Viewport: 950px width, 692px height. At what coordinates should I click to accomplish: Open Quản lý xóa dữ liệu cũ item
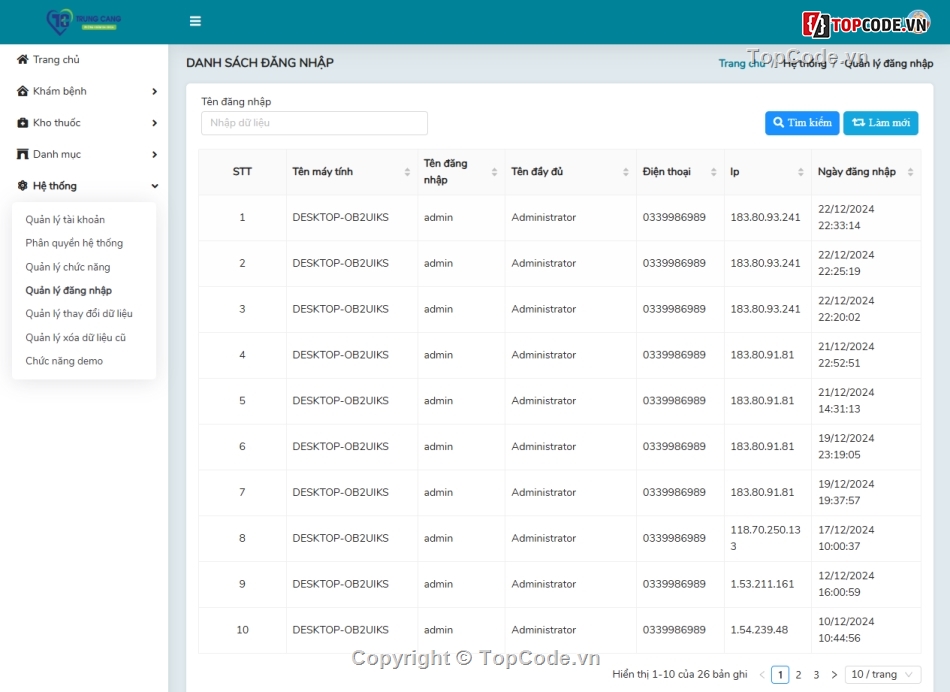(x=76, y=338)
